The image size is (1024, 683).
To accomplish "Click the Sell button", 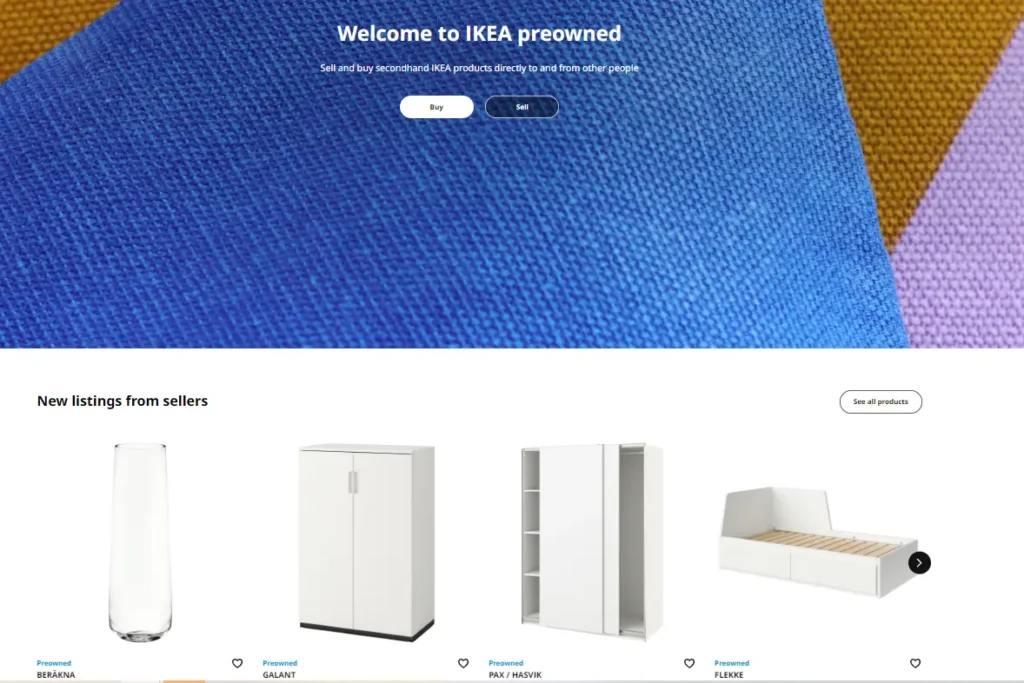I will (522, 107).
